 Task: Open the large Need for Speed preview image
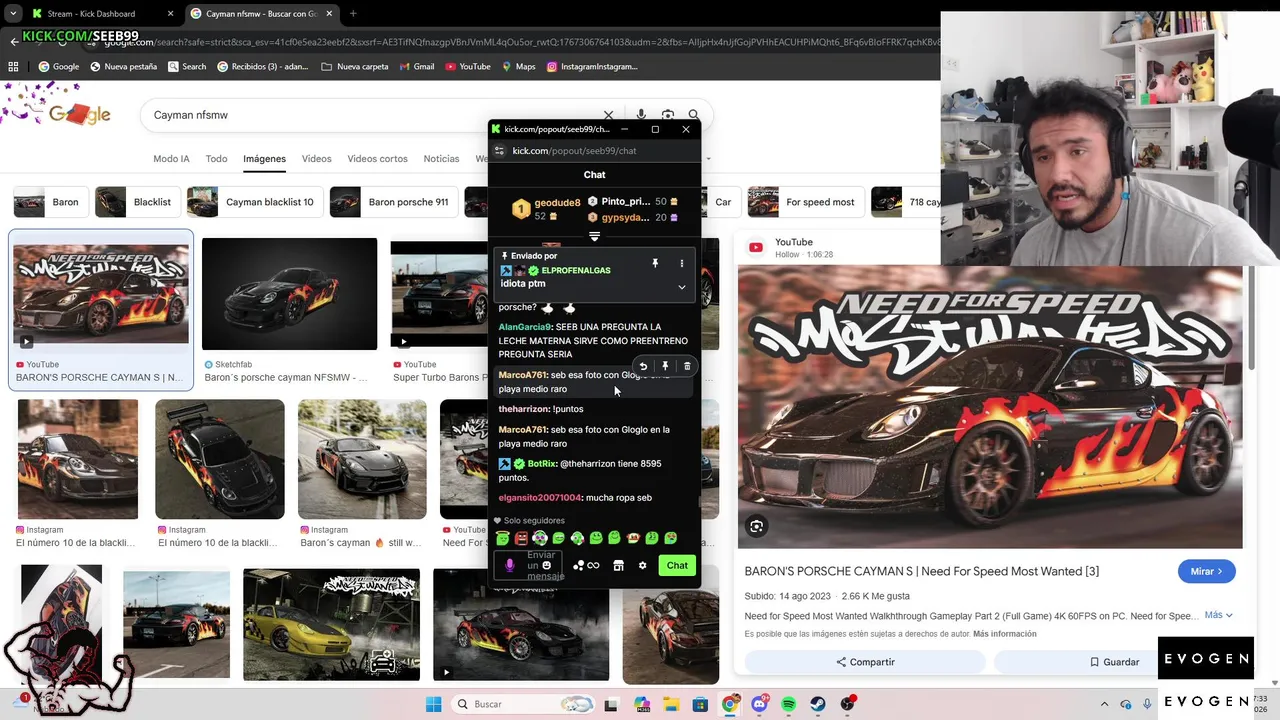990,407
